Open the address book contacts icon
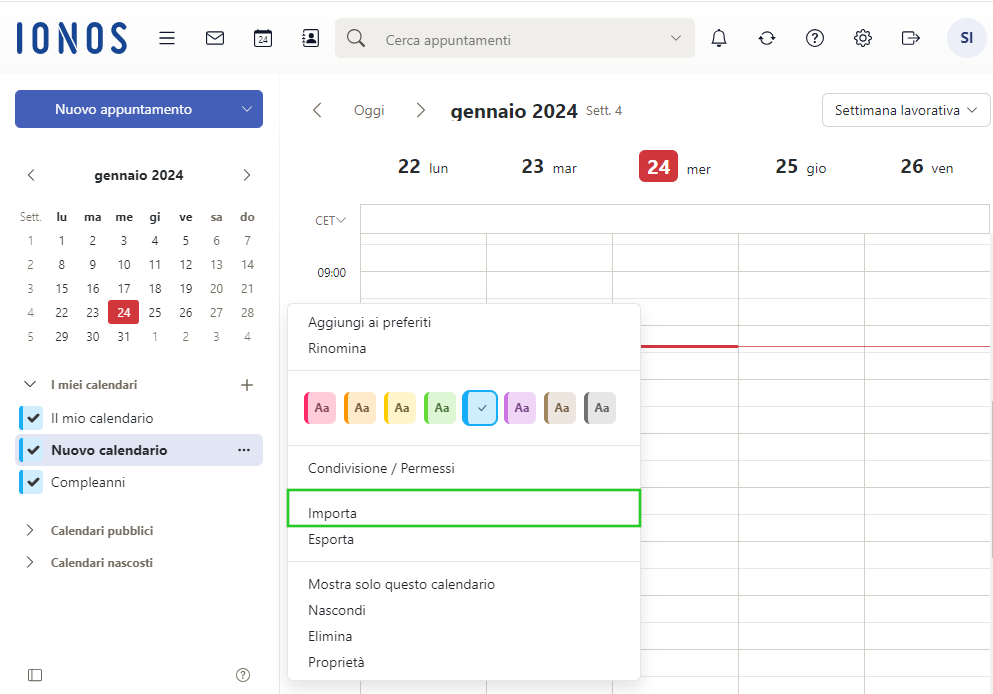 pos(310,39)
